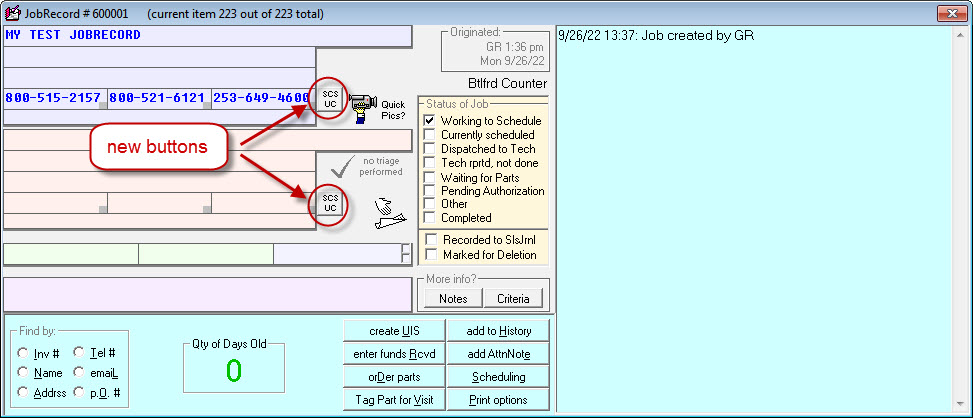Image resolution: width=973 pixels, height=418 pixels.
Task: Select Find by Name radio
Action: click(x=23, y=372)
